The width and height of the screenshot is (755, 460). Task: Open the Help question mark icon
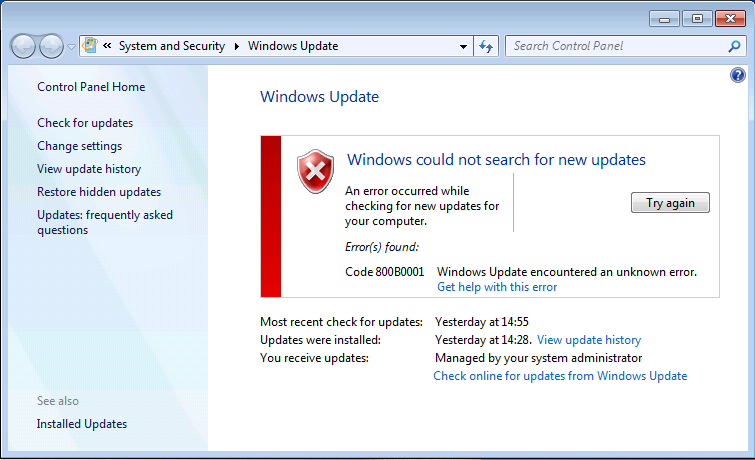click(737, 75)
